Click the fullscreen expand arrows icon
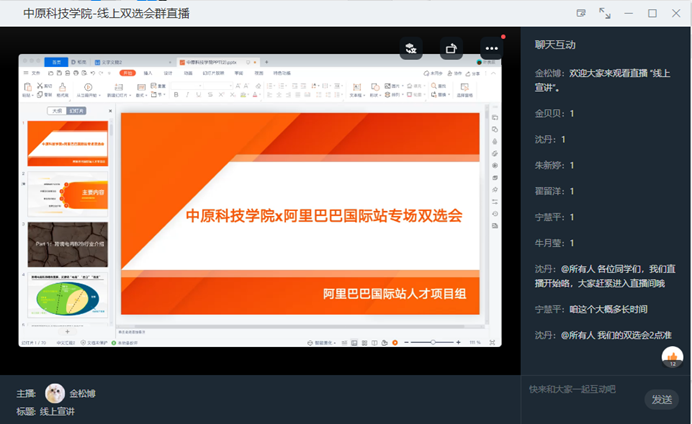This screenshot has height=424, width=692. coord(605,13)
